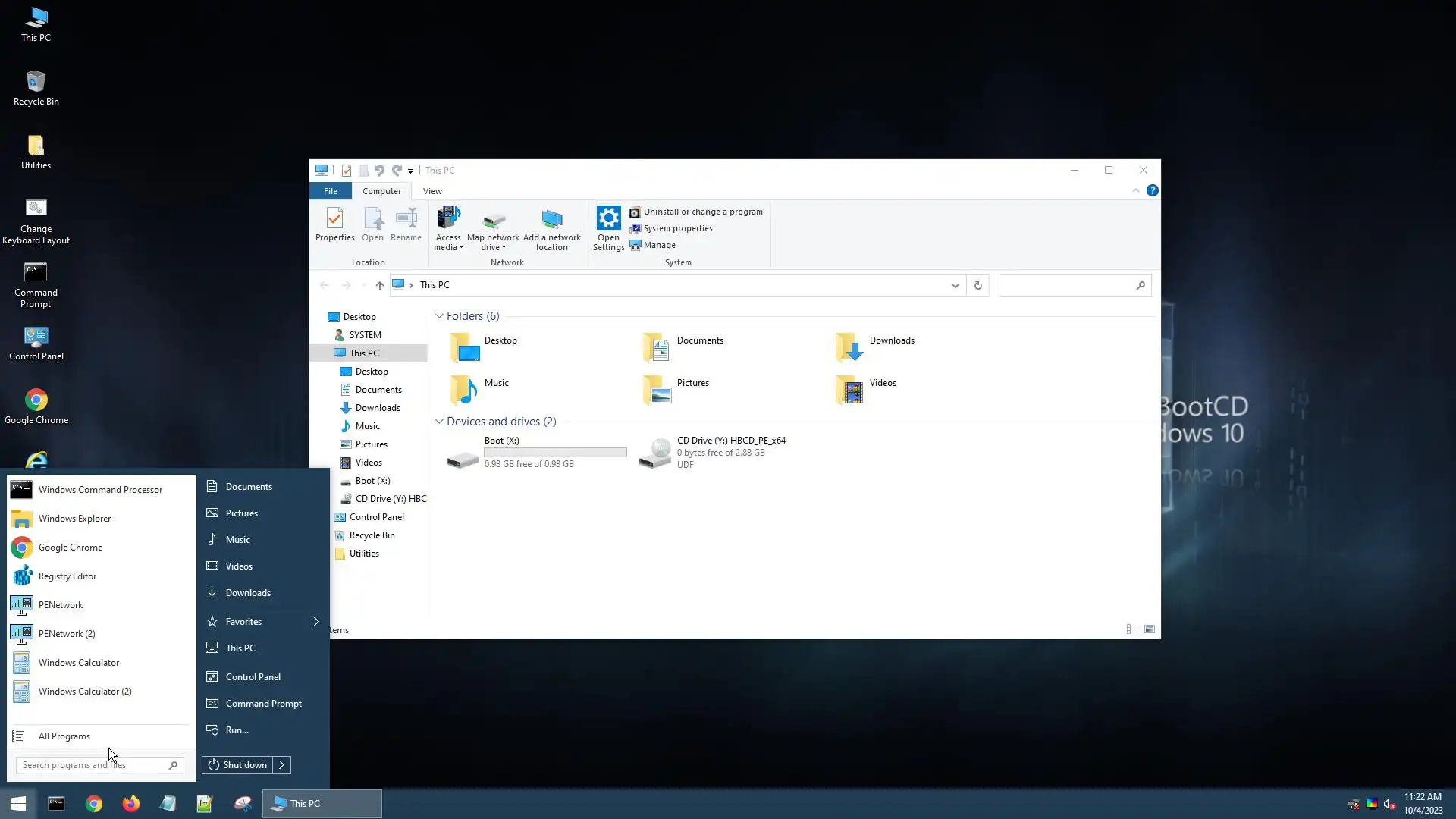Viewport: 1456px width, 819px height.
Task: Click the Search programs and files field
Action: [x=91, y=765]
